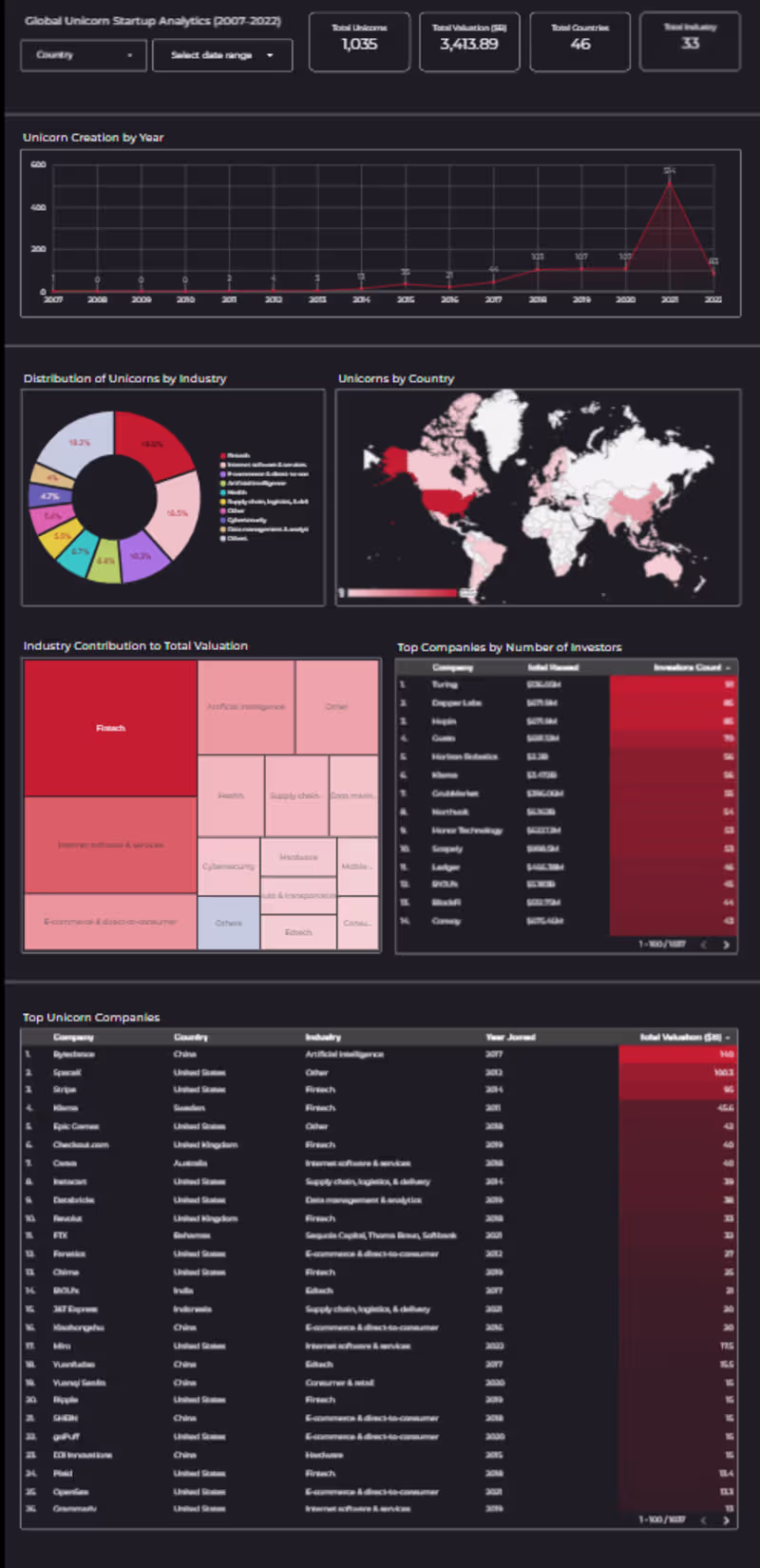Select the E-commerce & direct-to-consumer treemap tile
760x1568 pixels.
110,922
